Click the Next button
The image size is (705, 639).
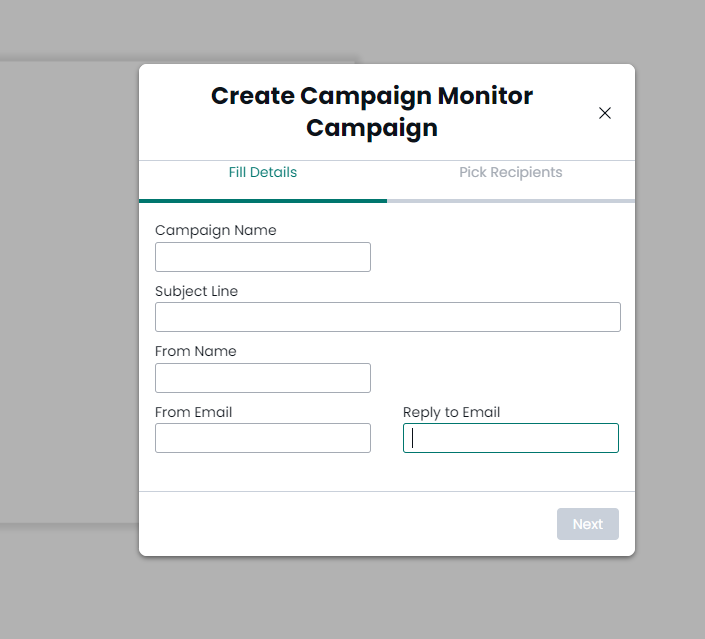588,524
